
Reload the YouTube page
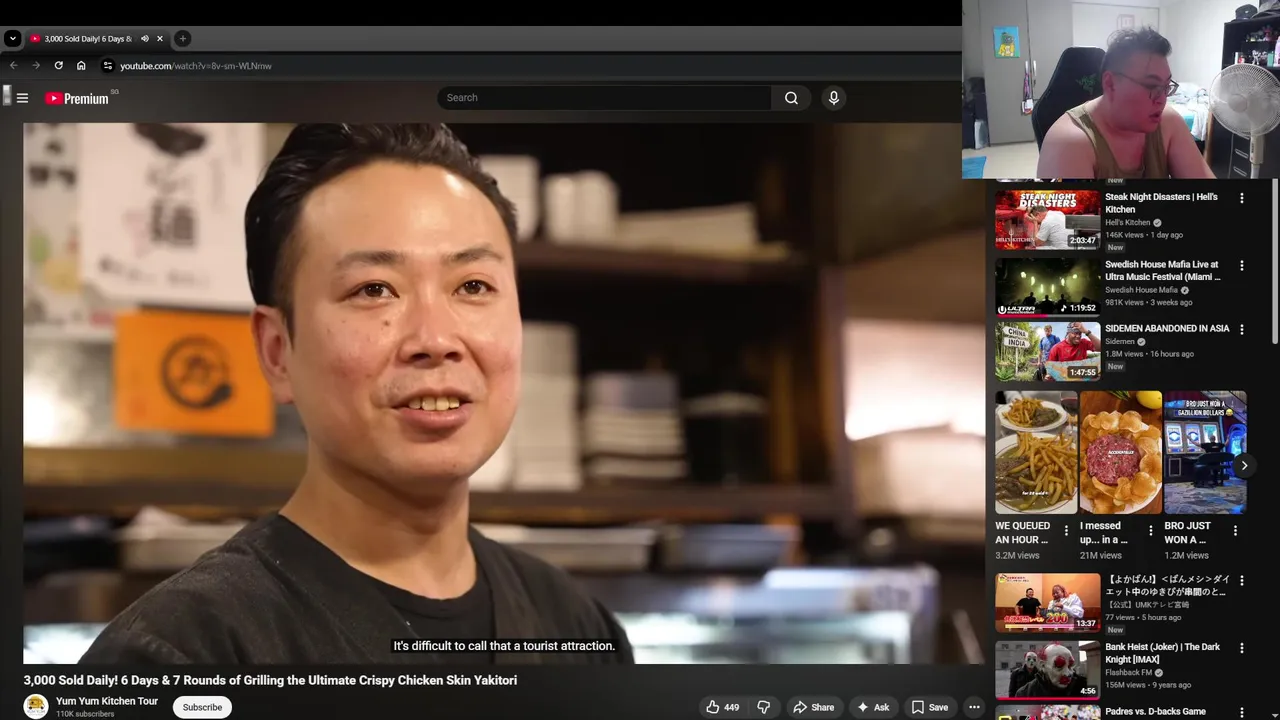[58, 66]
